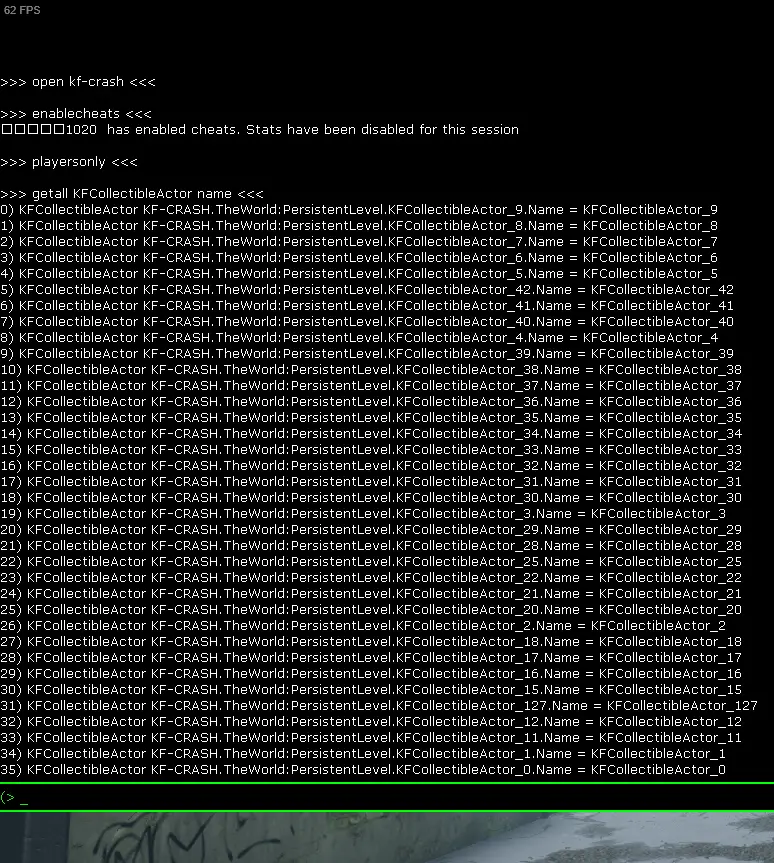This screenshot has width=774, height=863.
Task: Click result row 1) KFCollectibleActor_8
Action: [x=359, y=226]
